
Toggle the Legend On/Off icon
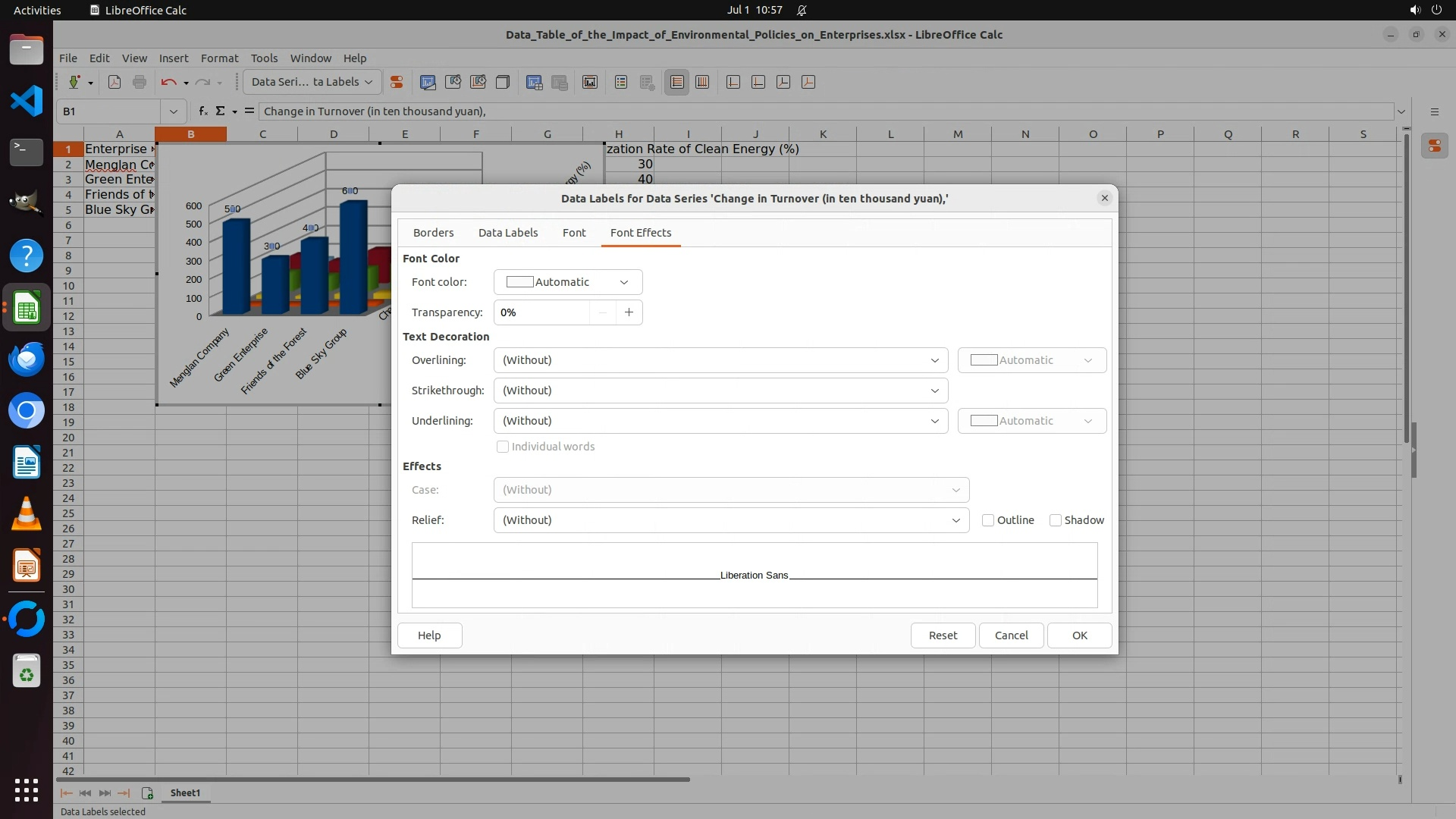coord(621,82)
